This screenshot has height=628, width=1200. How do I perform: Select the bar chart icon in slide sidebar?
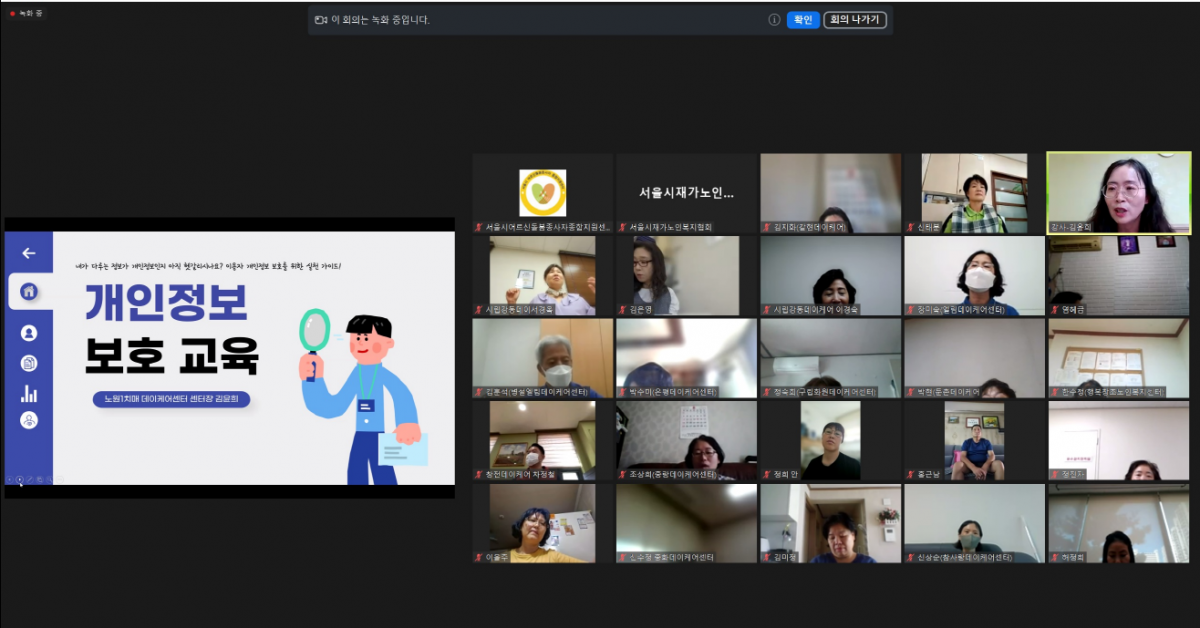click(28, 394)
